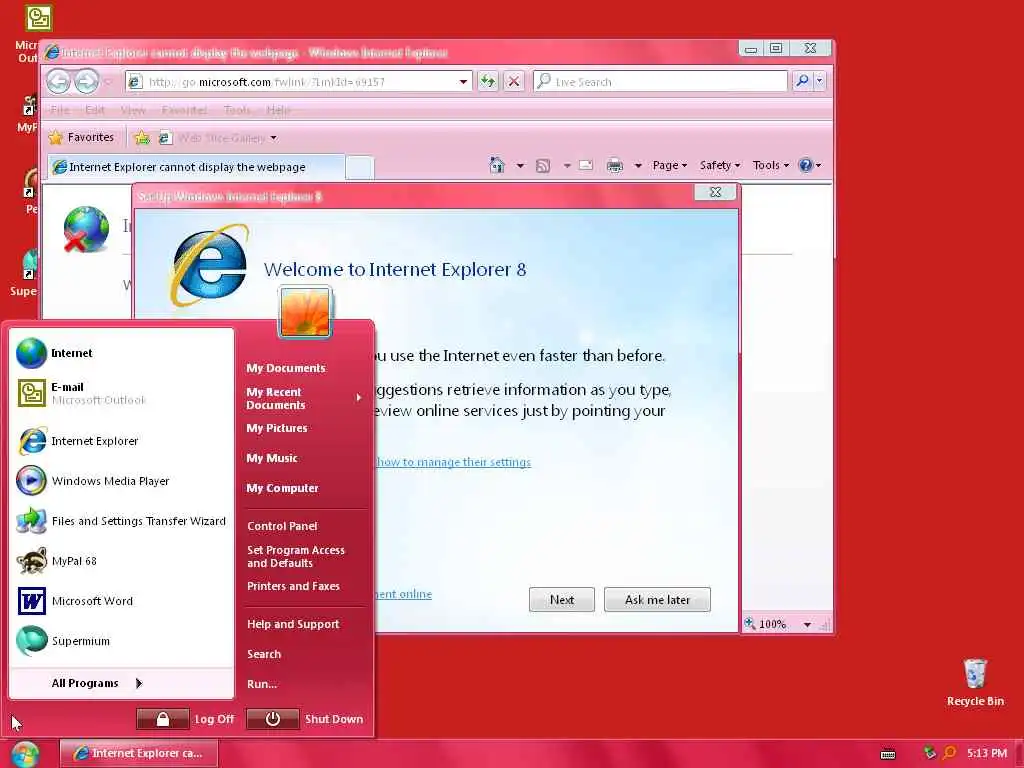Click the Add to Favorites Bar icon
The width and height of the screenshot is (1024, 768).
click(x=142, y=138)
